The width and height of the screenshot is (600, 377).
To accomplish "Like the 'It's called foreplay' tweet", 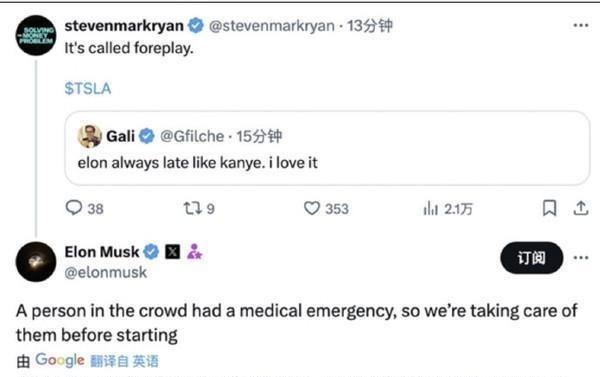I will (x=326, y=208).
